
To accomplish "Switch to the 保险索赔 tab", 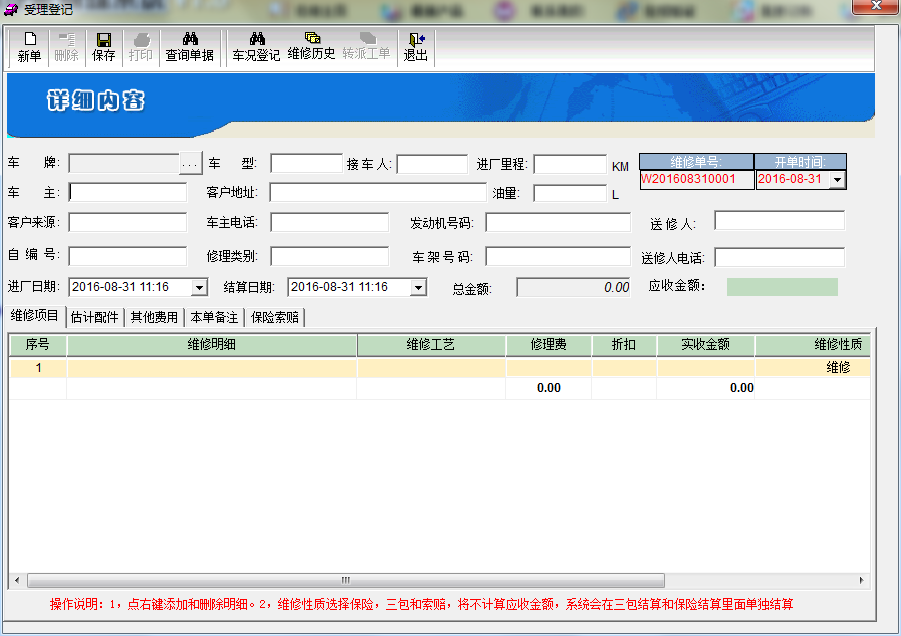I will point(275,317).
